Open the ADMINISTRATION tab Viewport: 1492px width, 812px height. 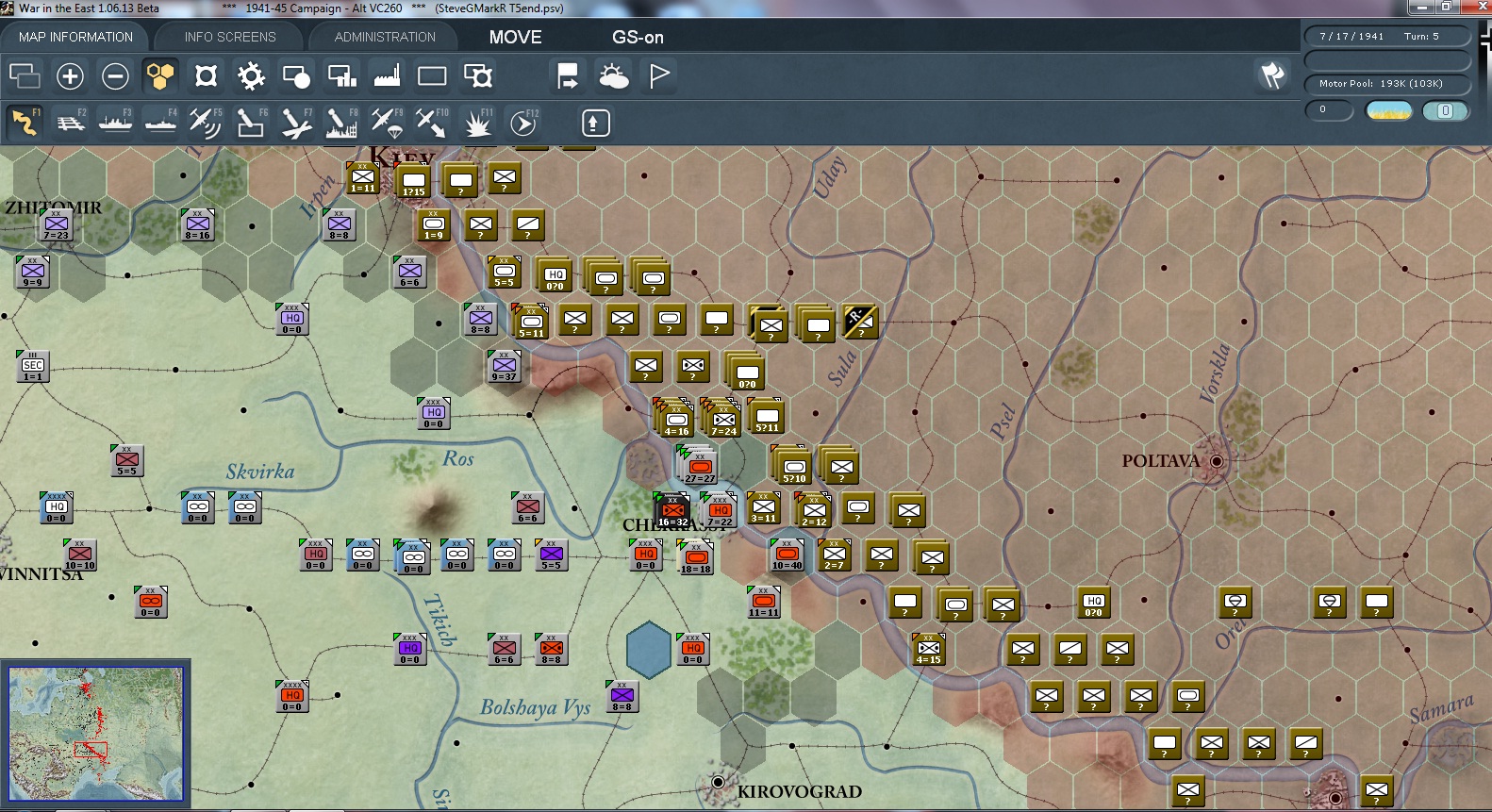(385, 37)
